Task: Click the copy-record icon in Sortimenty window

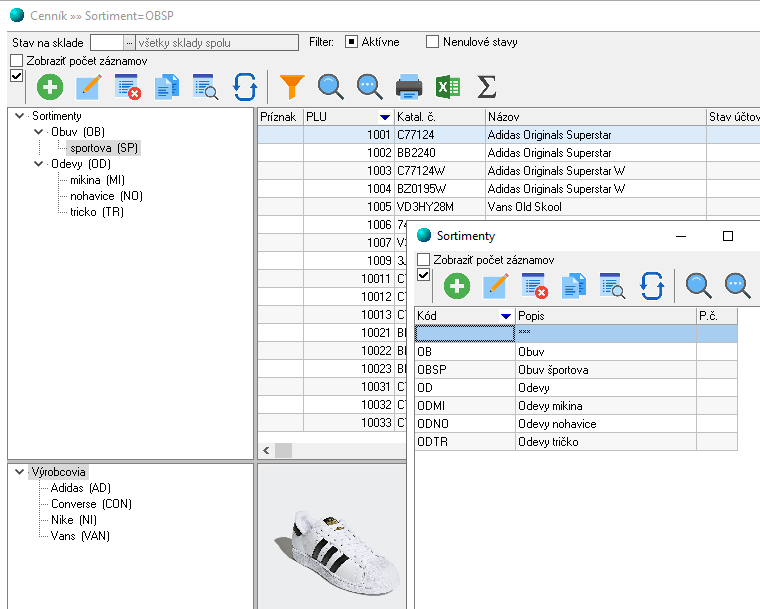Action: (x=573, y=286)
